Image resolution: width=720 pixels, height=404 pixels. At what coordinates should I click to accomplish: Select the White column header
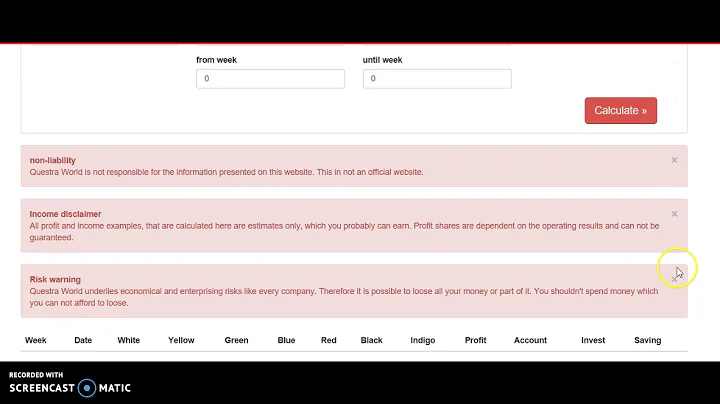click(x=129, y=340)
